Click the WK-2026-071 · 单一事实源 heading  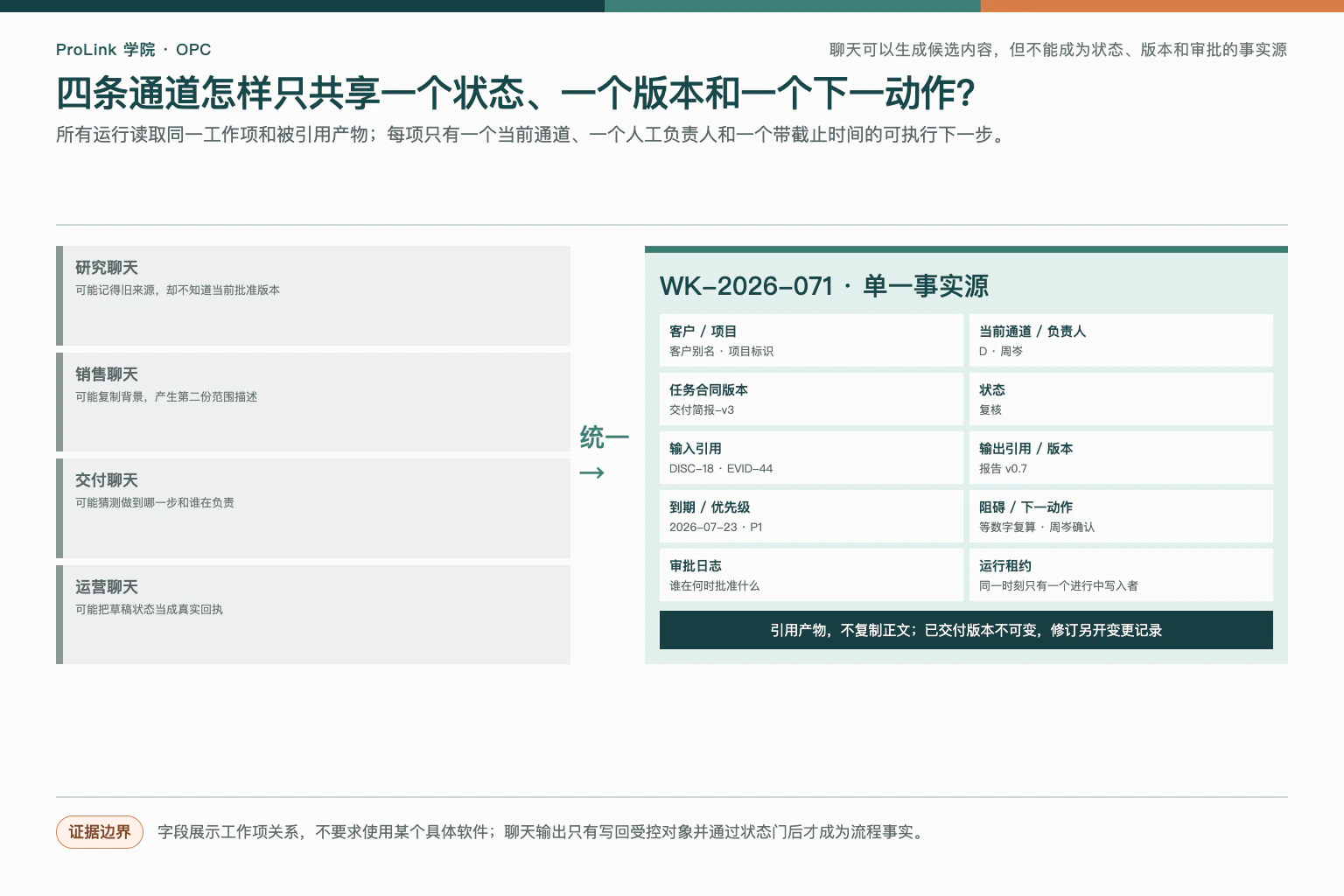point(824,286)
